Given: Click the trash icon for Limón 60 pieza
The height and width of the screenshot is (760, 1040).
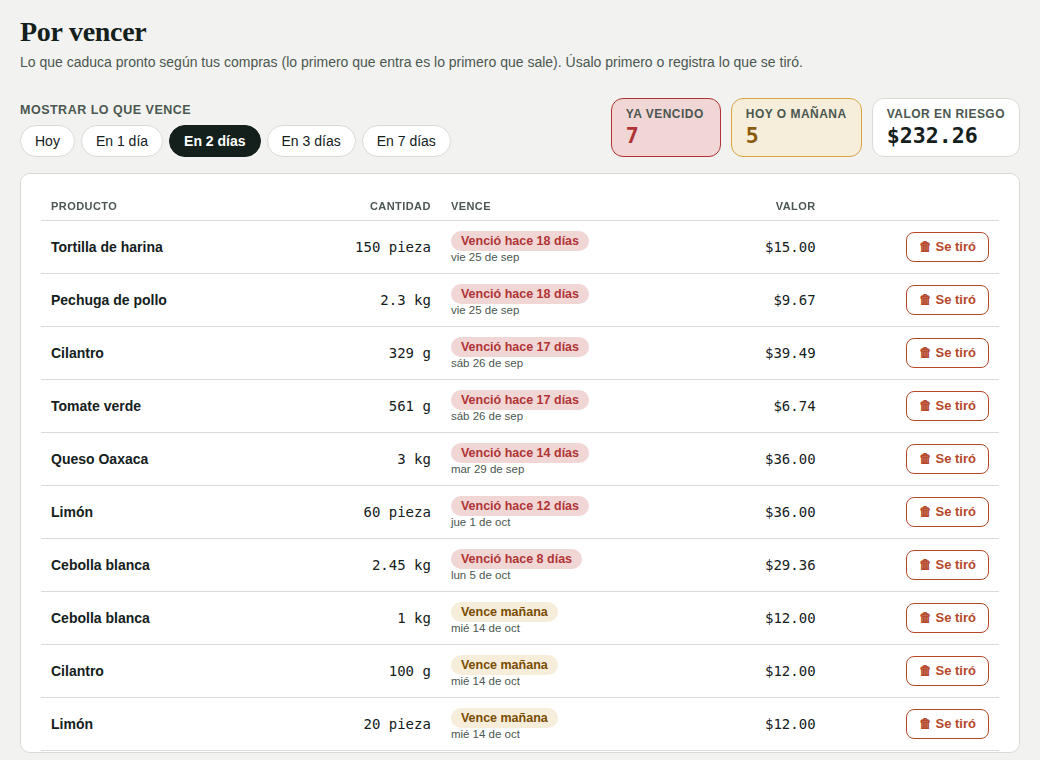Looking at the screenshot, I should tap(925, 512).
